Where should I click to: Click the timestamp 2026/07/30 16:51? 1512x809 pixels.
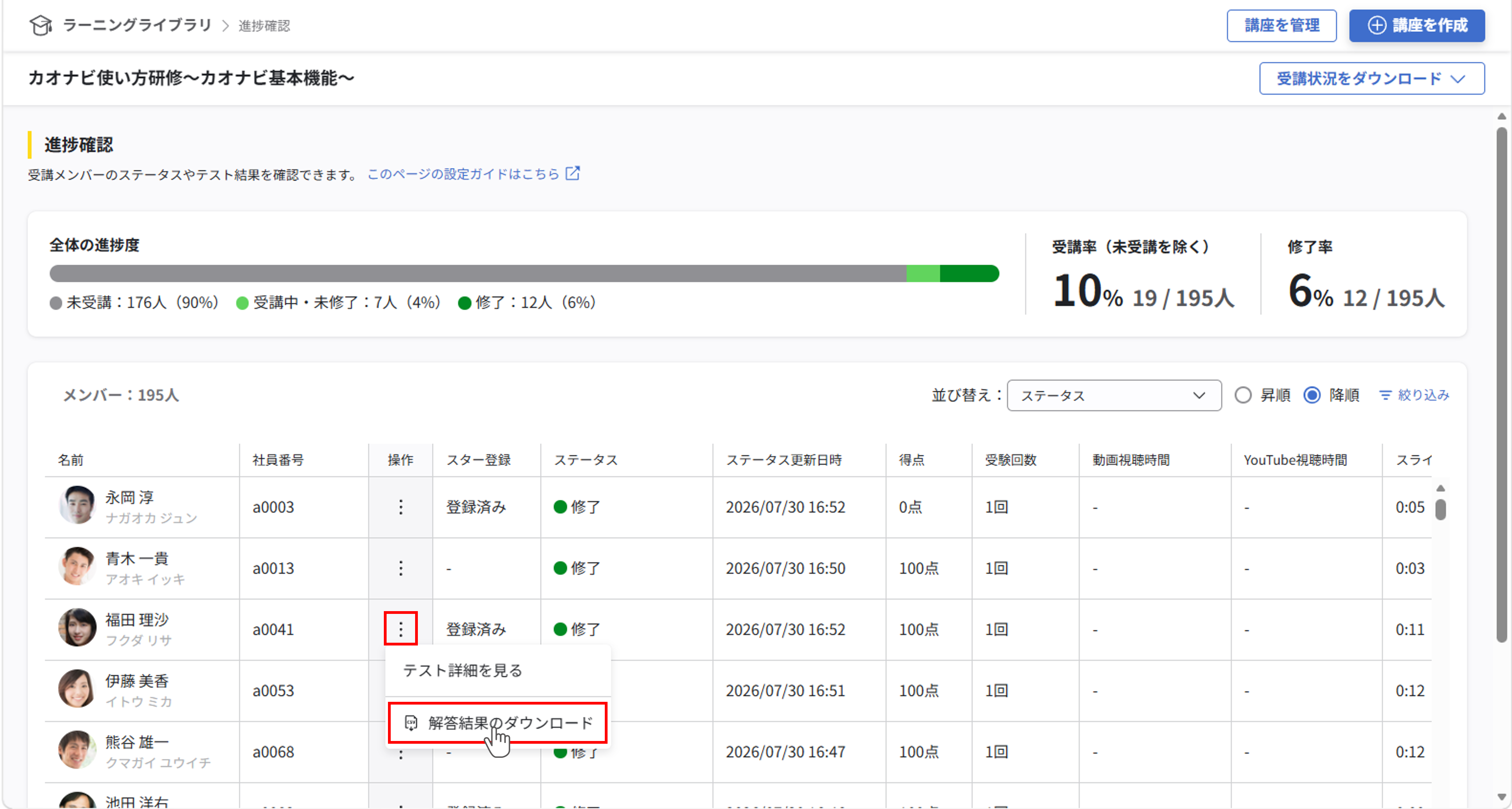coord(785,690)
